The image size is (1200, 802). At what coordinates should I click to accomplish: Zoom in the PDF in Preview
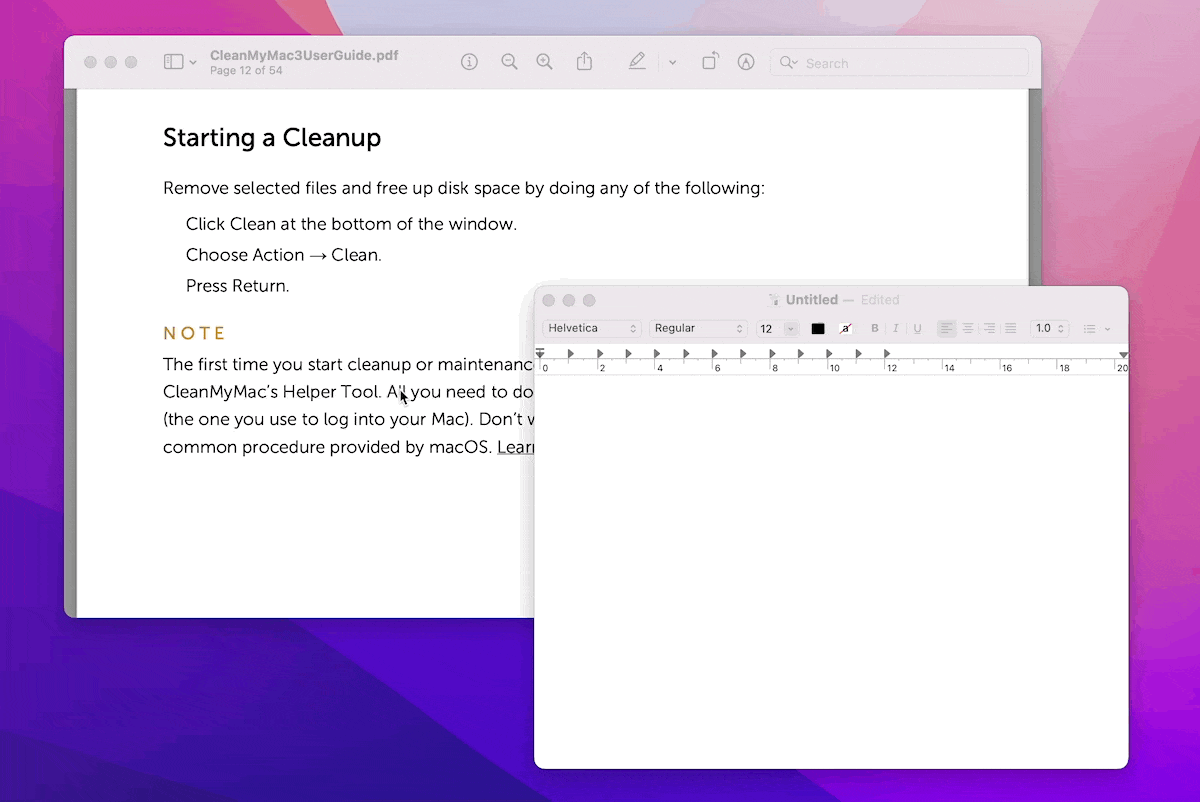click(x=544, y=62)
